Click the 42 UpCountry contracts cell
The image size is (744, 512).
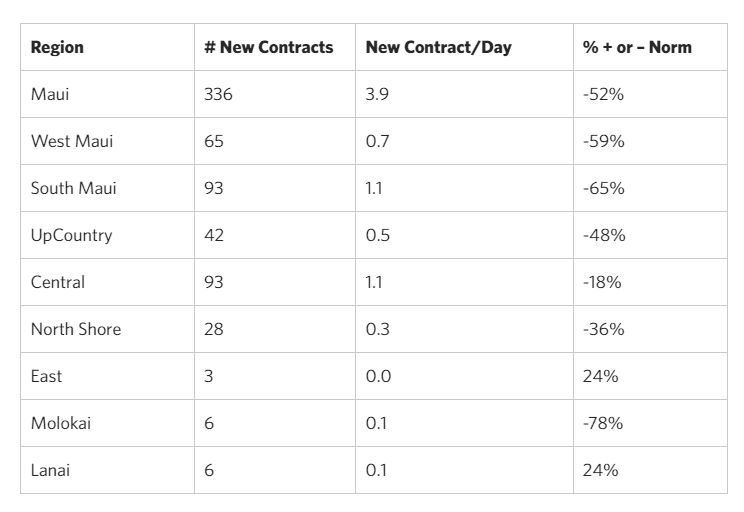213,235
